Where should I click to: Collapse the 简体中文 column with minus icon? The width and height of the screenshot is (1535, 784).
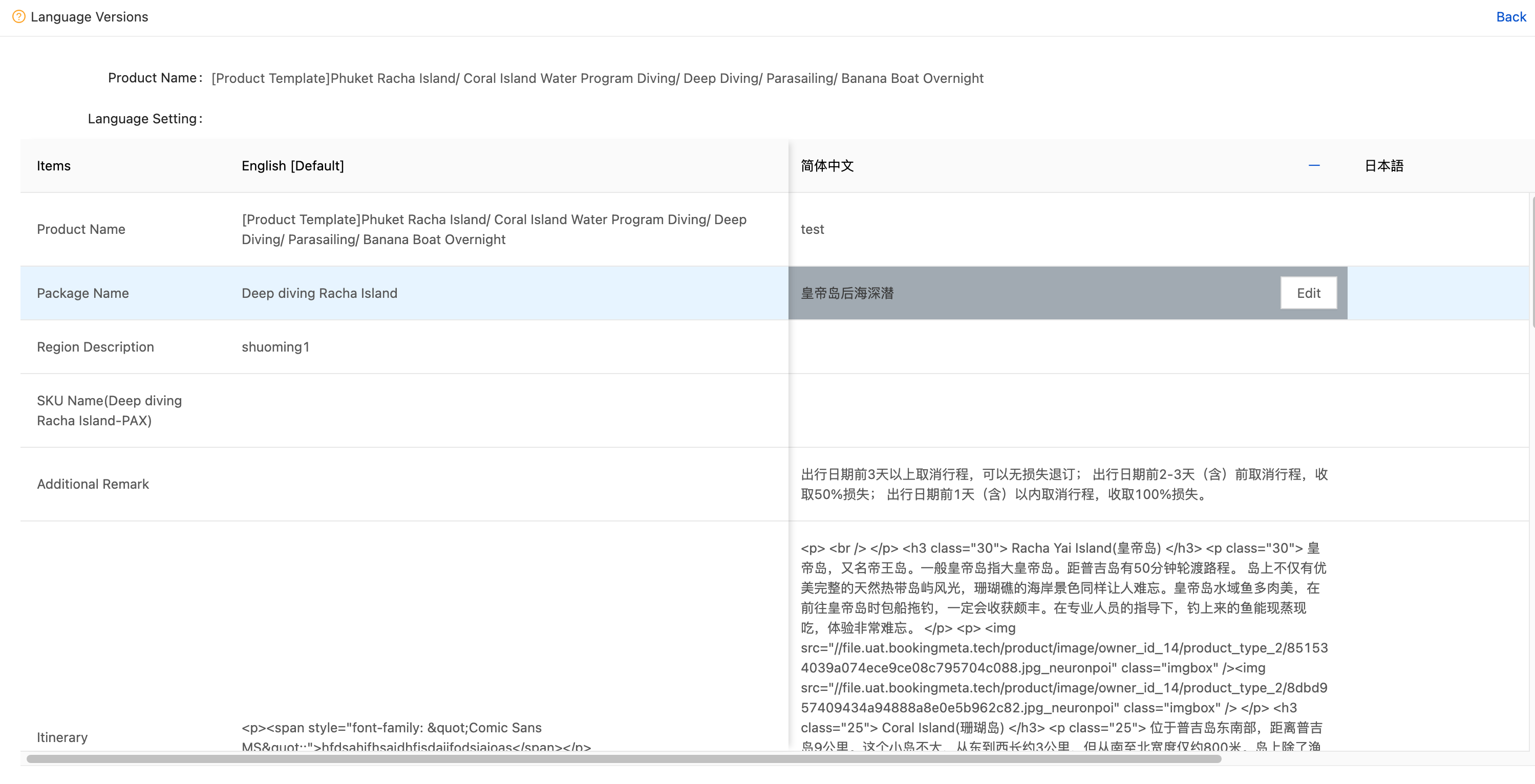coord(1313,166)
